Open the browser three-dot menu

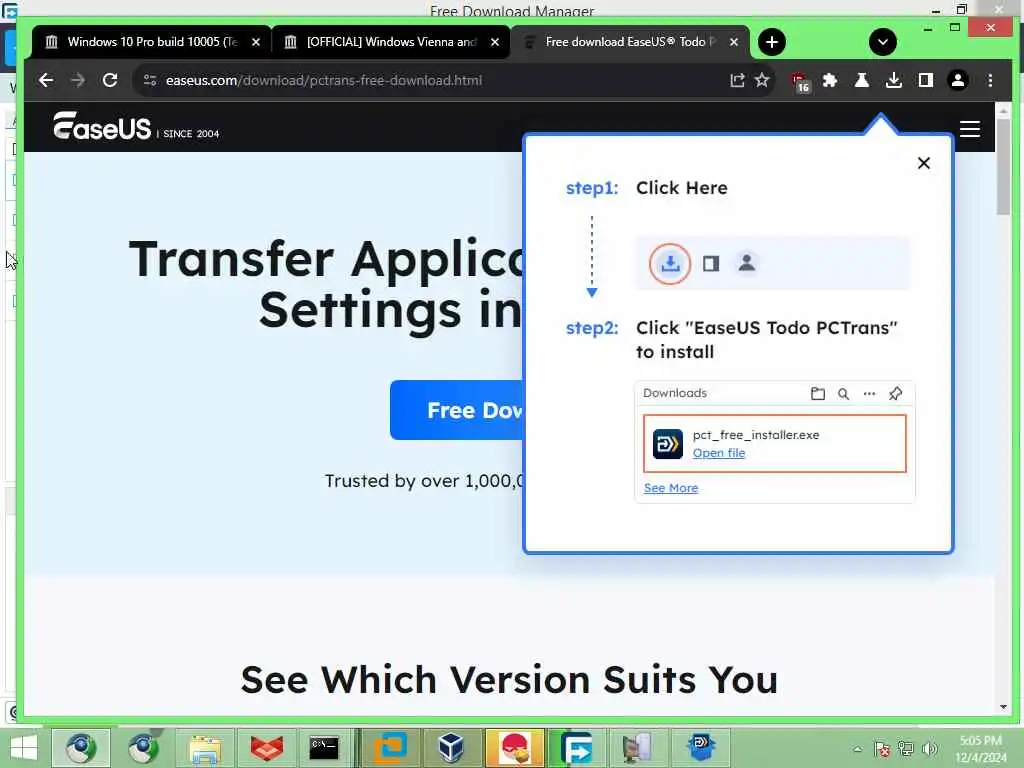click(x=990, y=80)
